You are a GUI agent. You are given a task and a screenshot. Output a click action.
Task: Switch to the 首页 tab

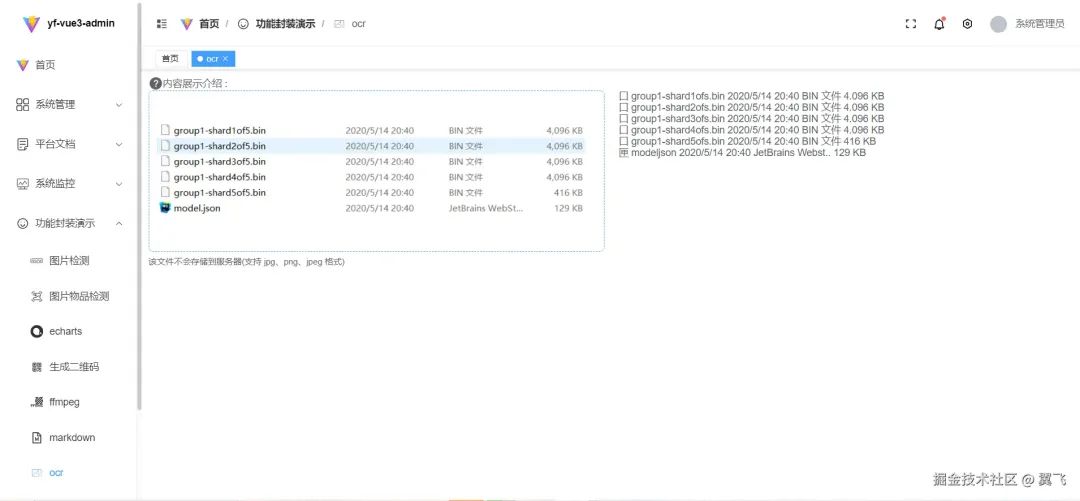coord(170,59)
